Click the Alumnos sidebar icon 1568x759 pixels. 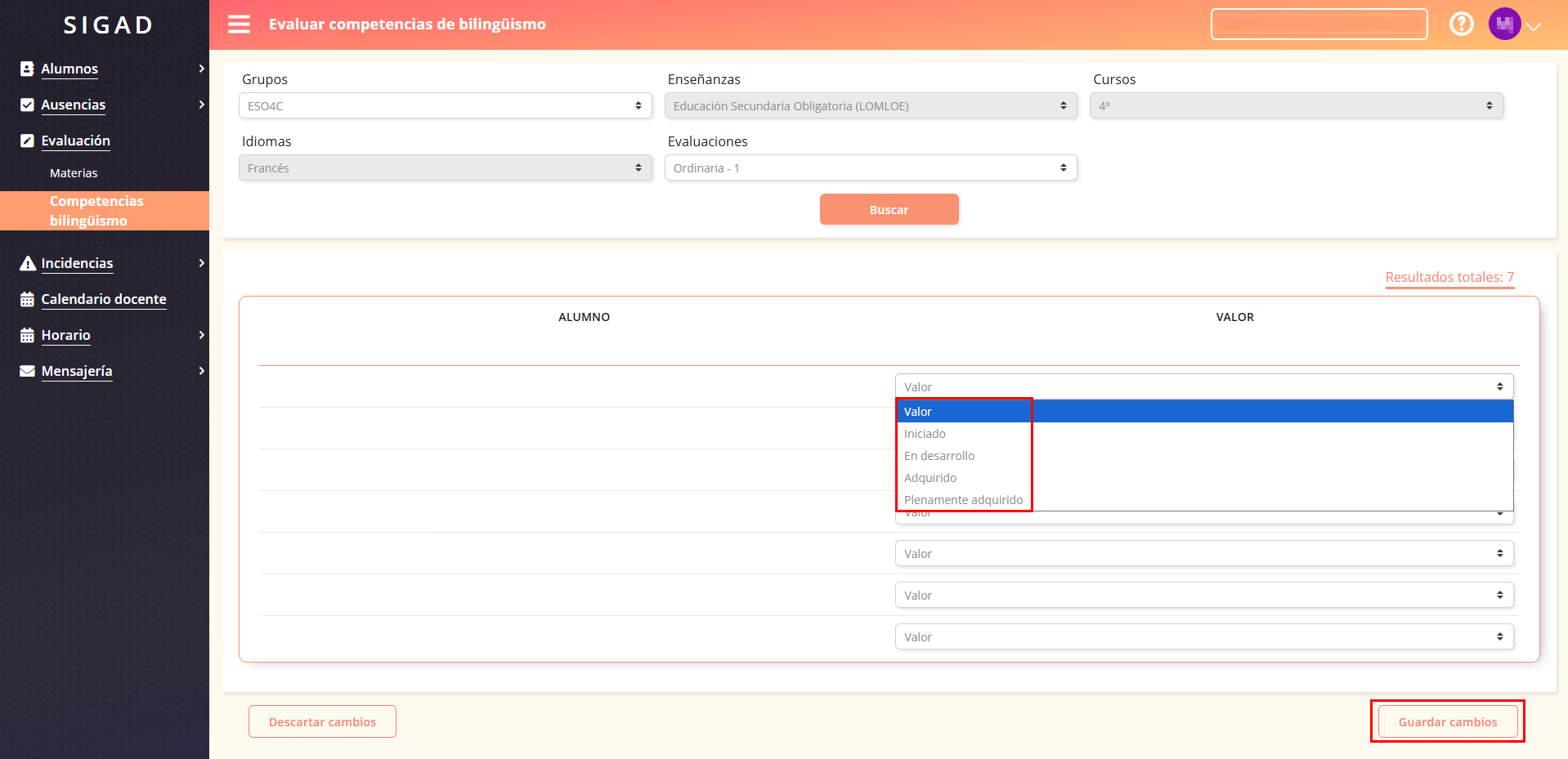click(27, 69)
